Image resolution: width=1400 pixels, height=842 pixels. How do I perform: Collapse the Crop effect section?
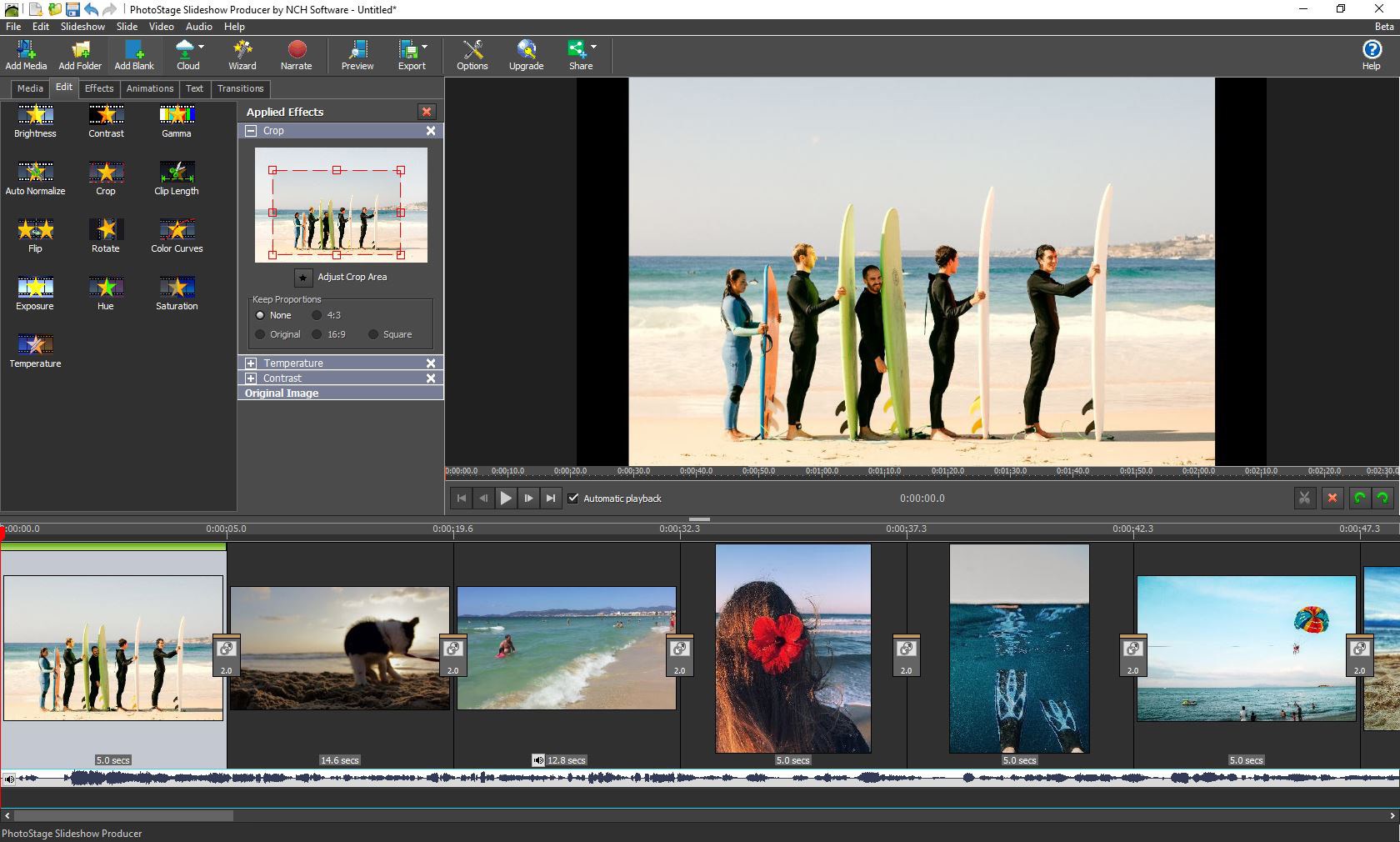pos(251,131)
